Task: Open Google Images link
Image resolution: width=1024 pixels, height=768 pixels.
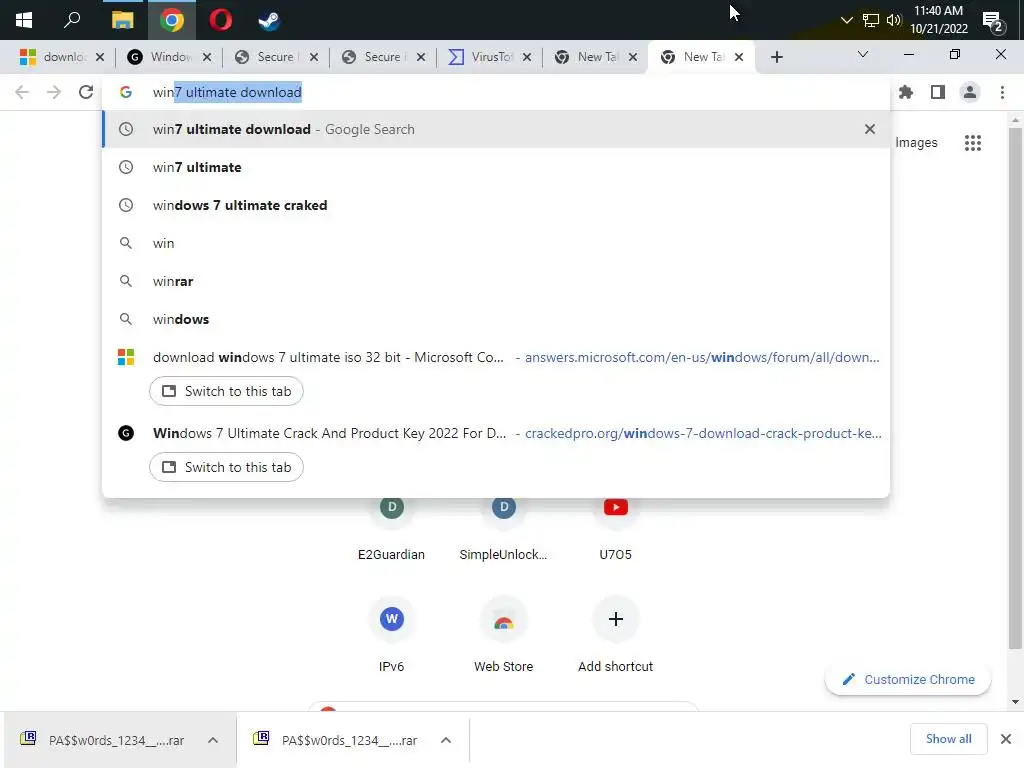Action: 916,142
